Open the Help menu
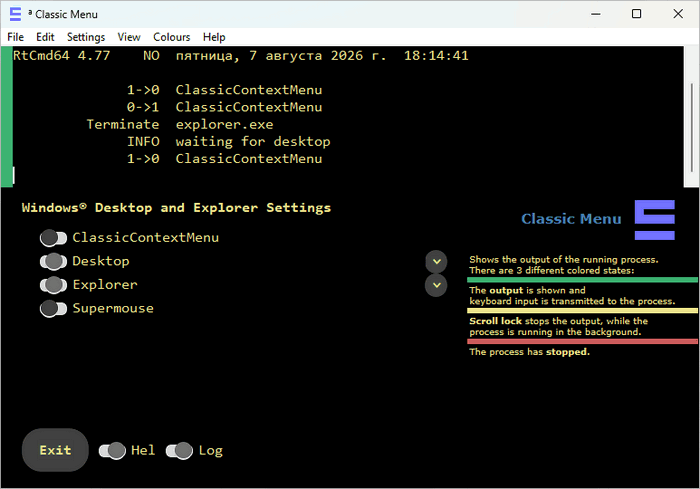Image resolution: width=700 pixels, height=489 pixels. (x=214, y=37)
